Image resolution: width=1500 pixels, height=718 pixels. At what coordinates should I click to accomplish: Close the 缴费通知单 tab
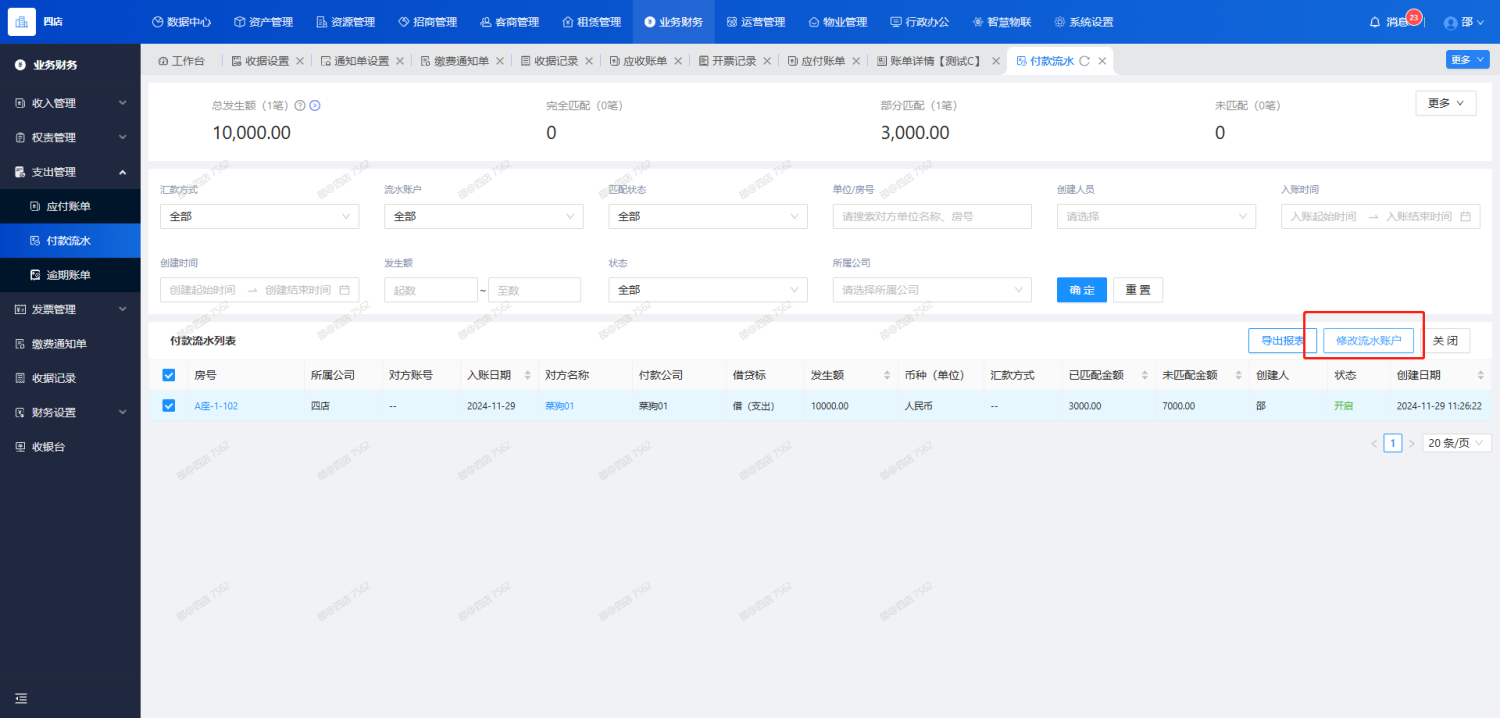tap(500, 61)
